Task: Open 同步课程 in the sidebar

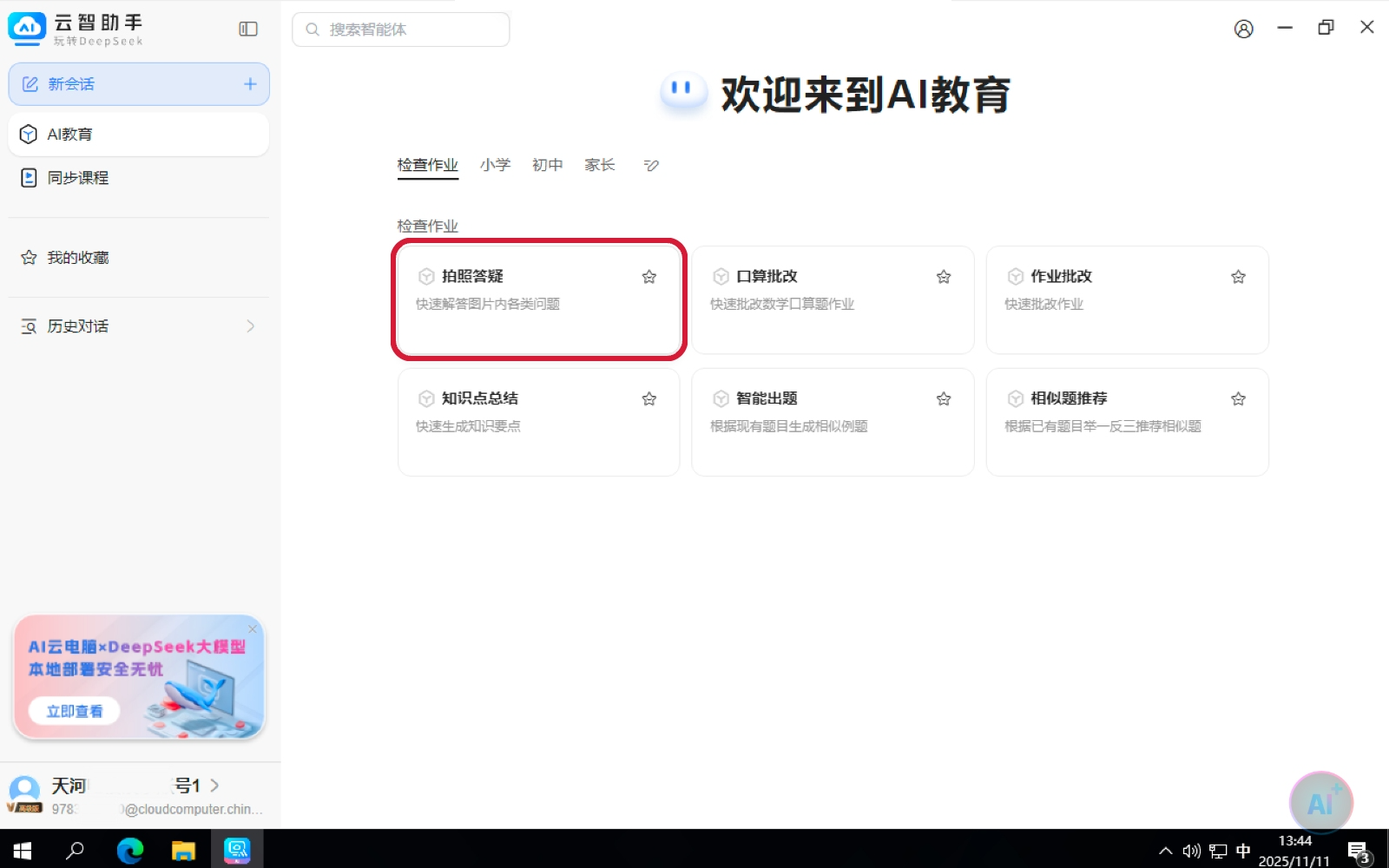Action: tap(78, 178)
